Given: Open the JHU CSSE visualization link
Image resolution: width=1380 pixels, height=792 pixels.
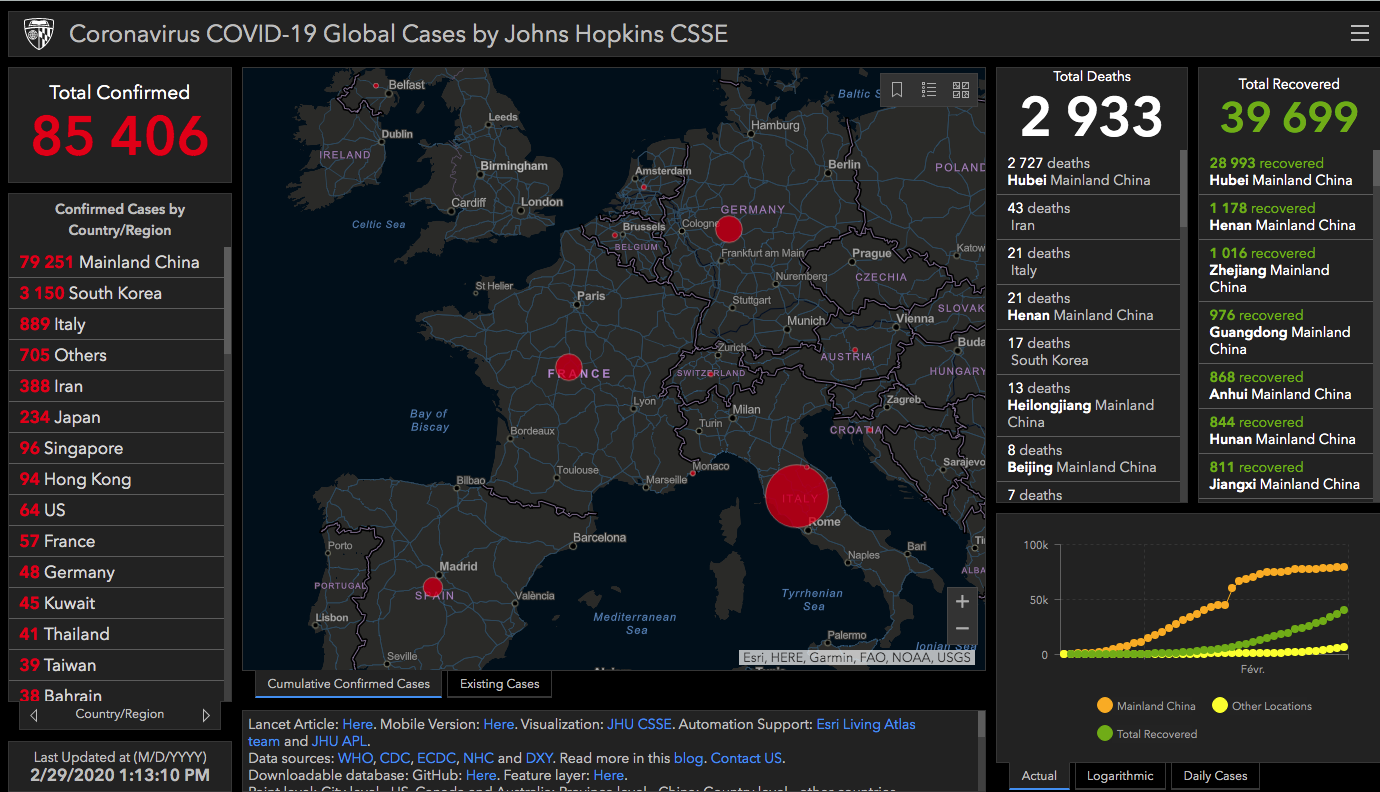Looking at the screenshot, I should pos(639,724).
